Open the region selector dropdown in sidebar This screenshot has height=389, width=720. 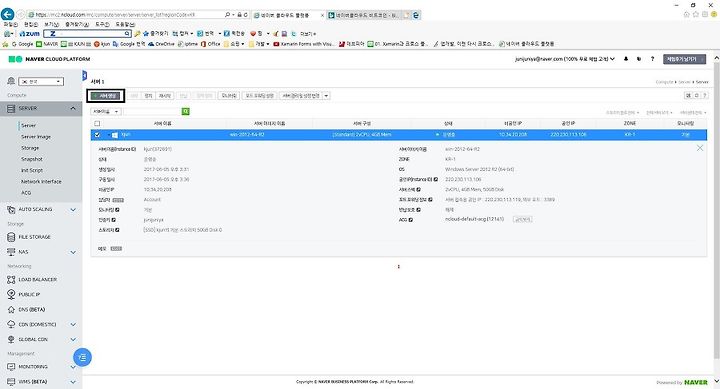[x=41, y=82]
